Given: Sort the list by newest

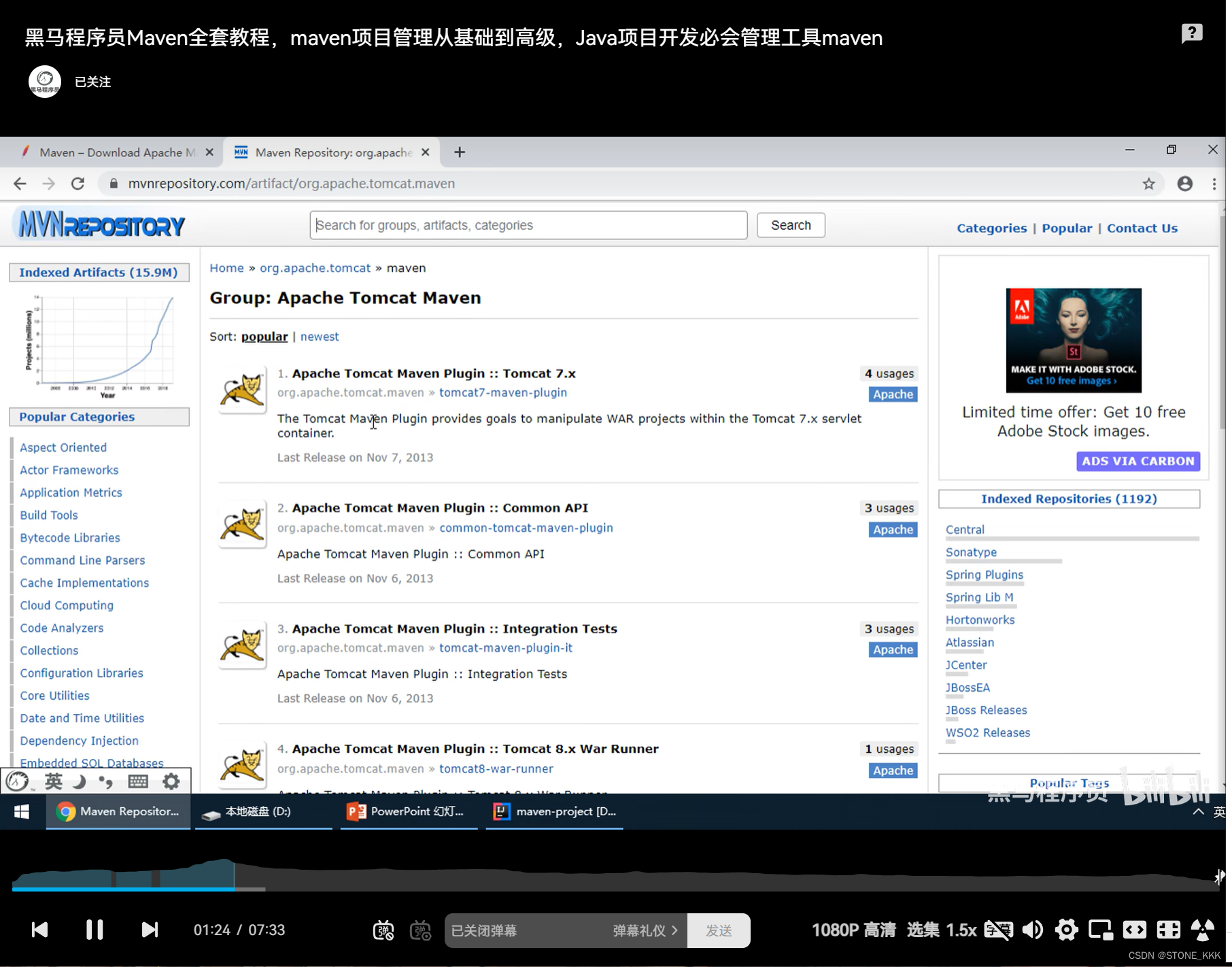Looking at the screenshot, I should 320,337.
